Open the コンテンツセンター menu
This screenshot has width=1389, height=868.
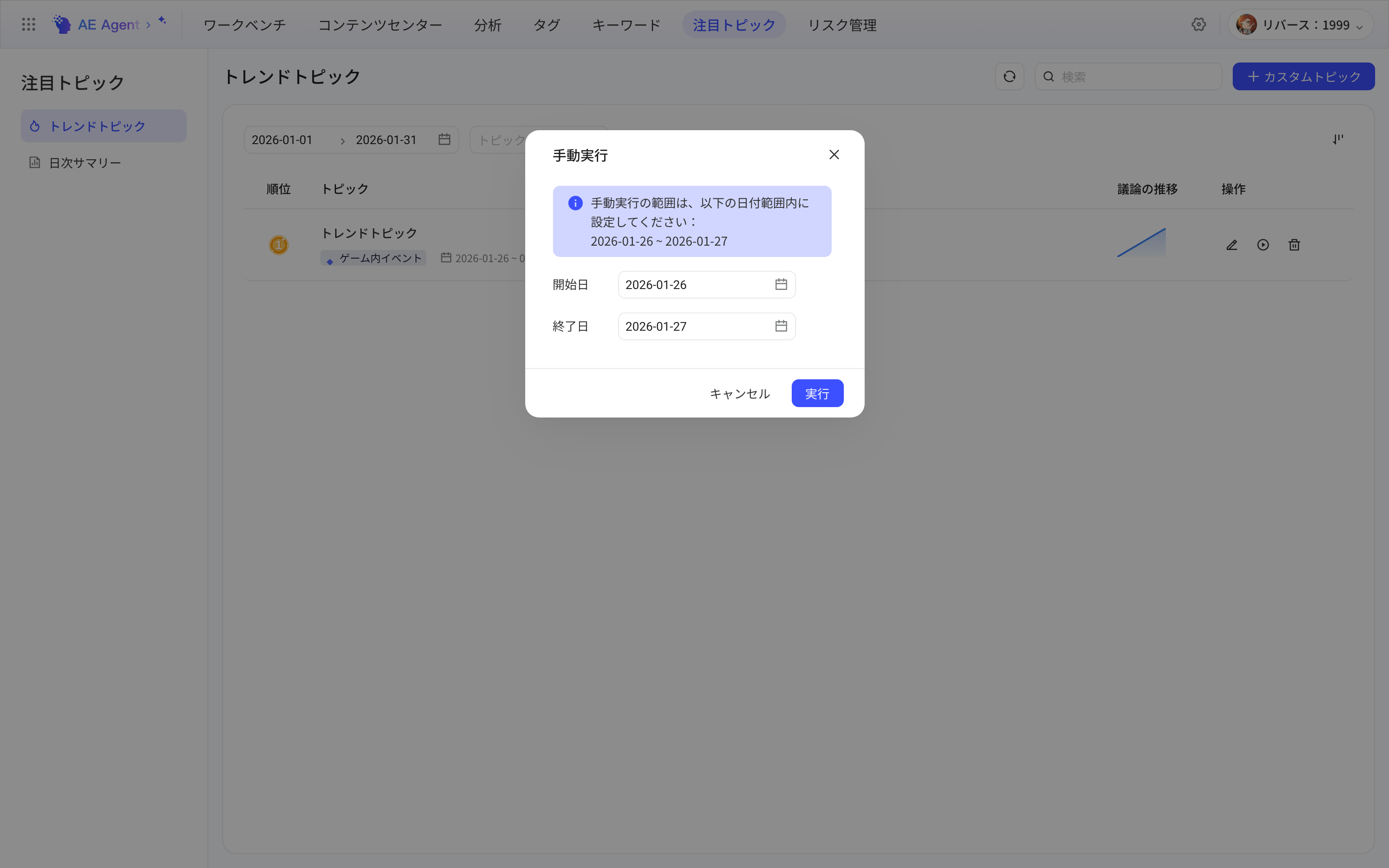tap(380, 25)
